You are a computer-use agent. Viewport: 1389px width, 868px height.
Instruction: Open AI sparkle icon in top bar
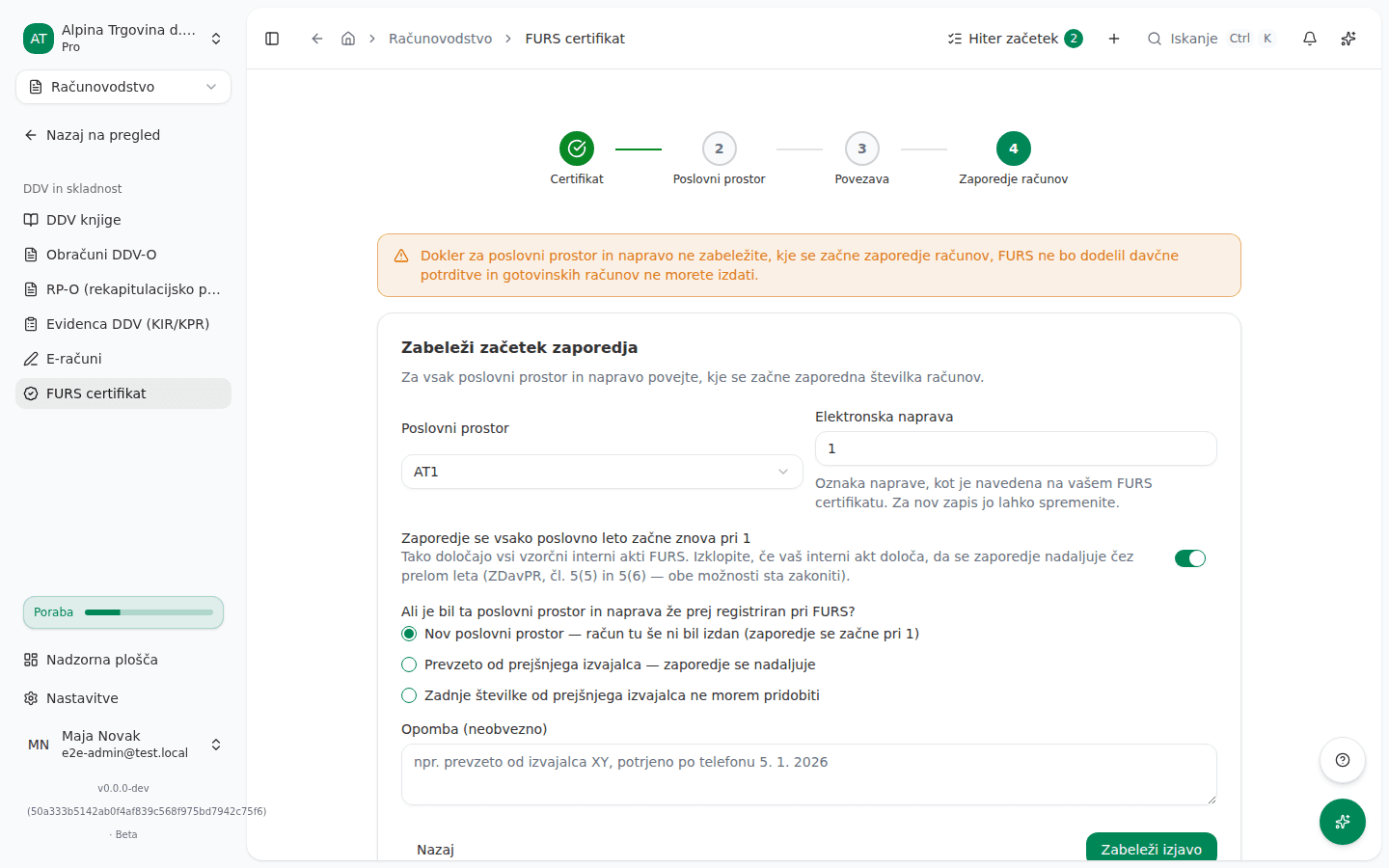pyautogui.click(x=1348, y=39)
